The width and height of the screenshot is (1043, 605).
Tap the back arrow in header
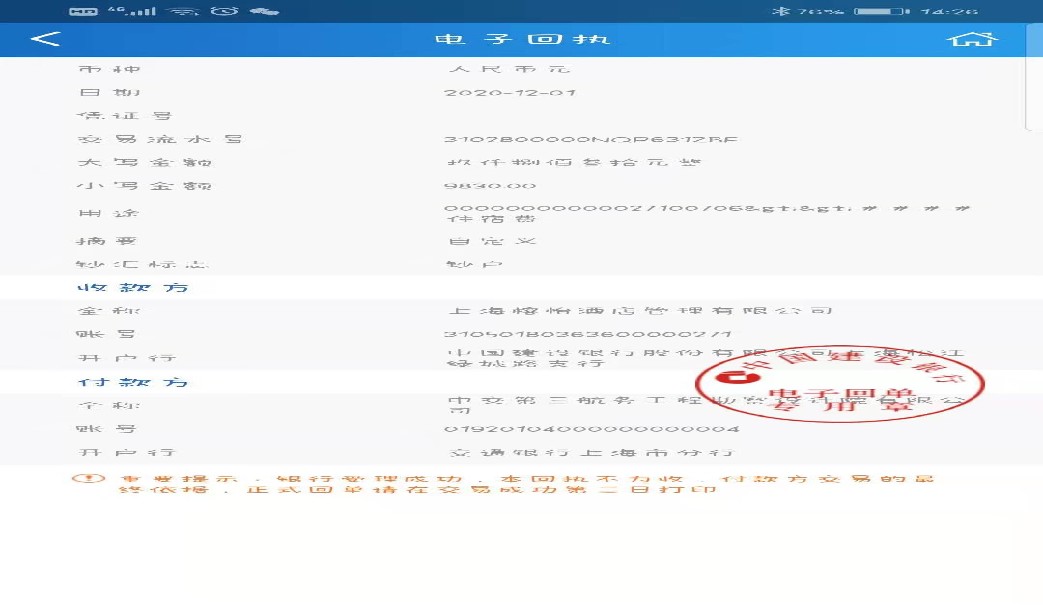click(x=45, y=39)
